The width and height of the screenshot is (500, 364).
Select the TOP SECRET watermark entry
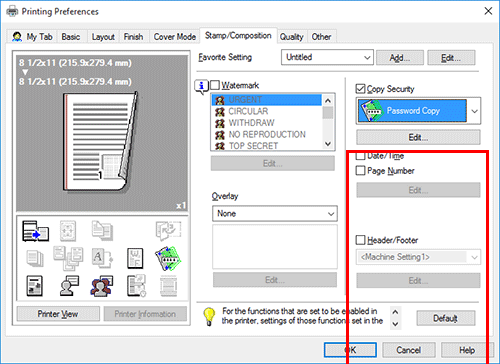[267, 146]
